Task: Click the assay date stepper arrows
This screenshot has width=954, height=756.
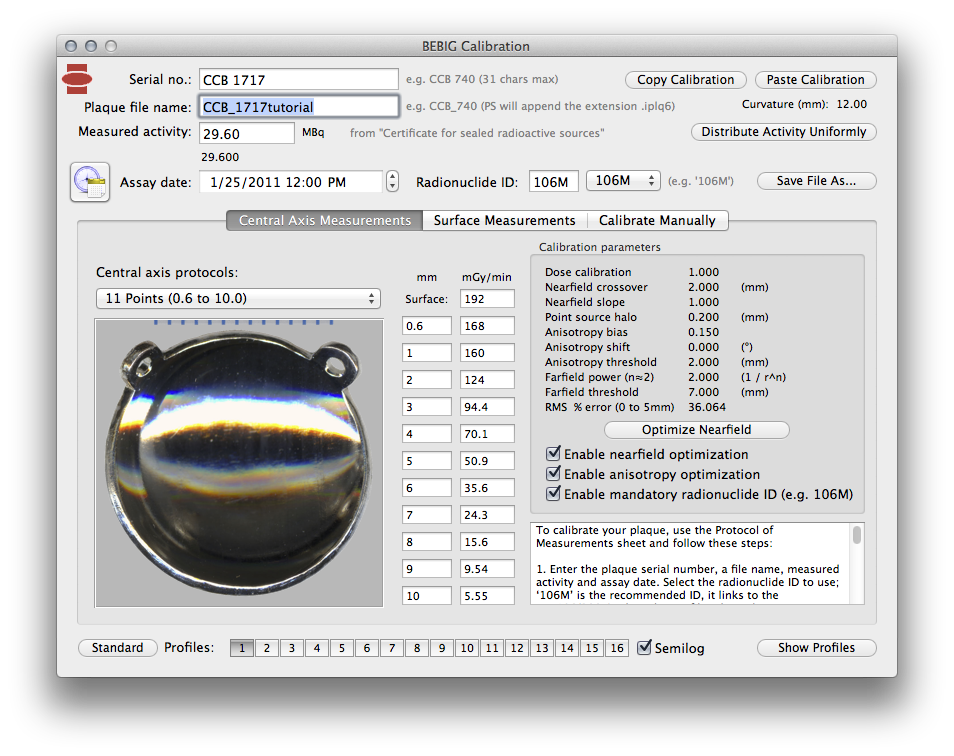Action: [x=392, y=181]
